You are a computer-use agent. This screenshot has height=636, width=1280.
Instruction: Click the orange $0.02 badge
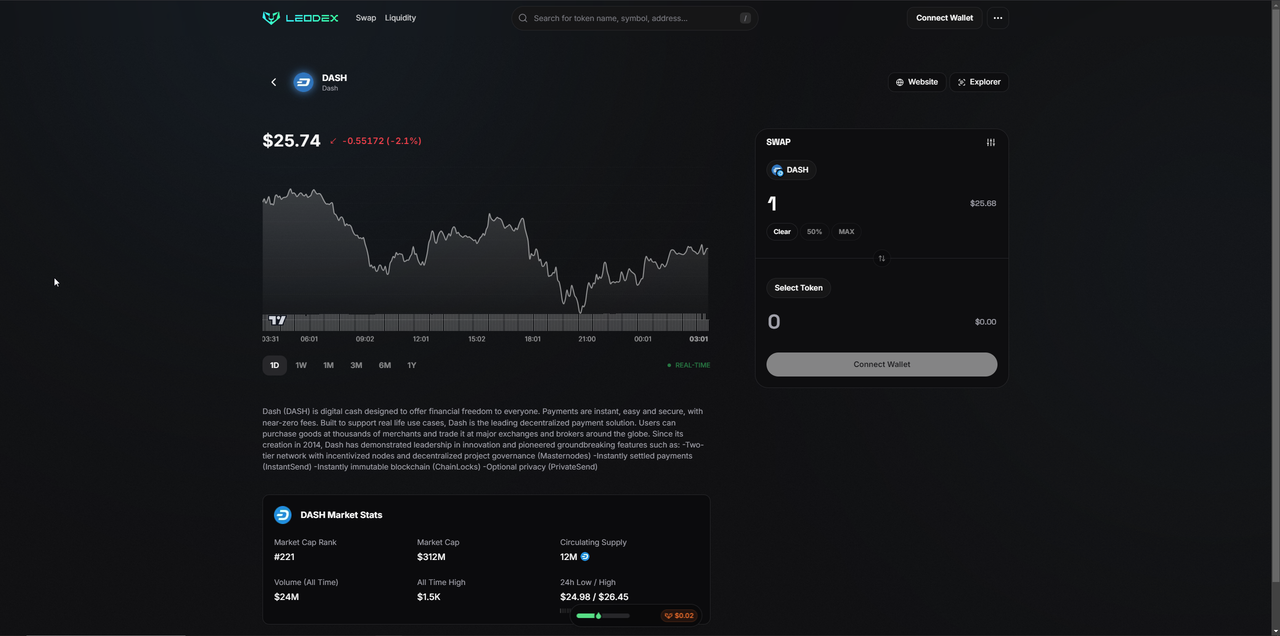[x=679, y=616]
